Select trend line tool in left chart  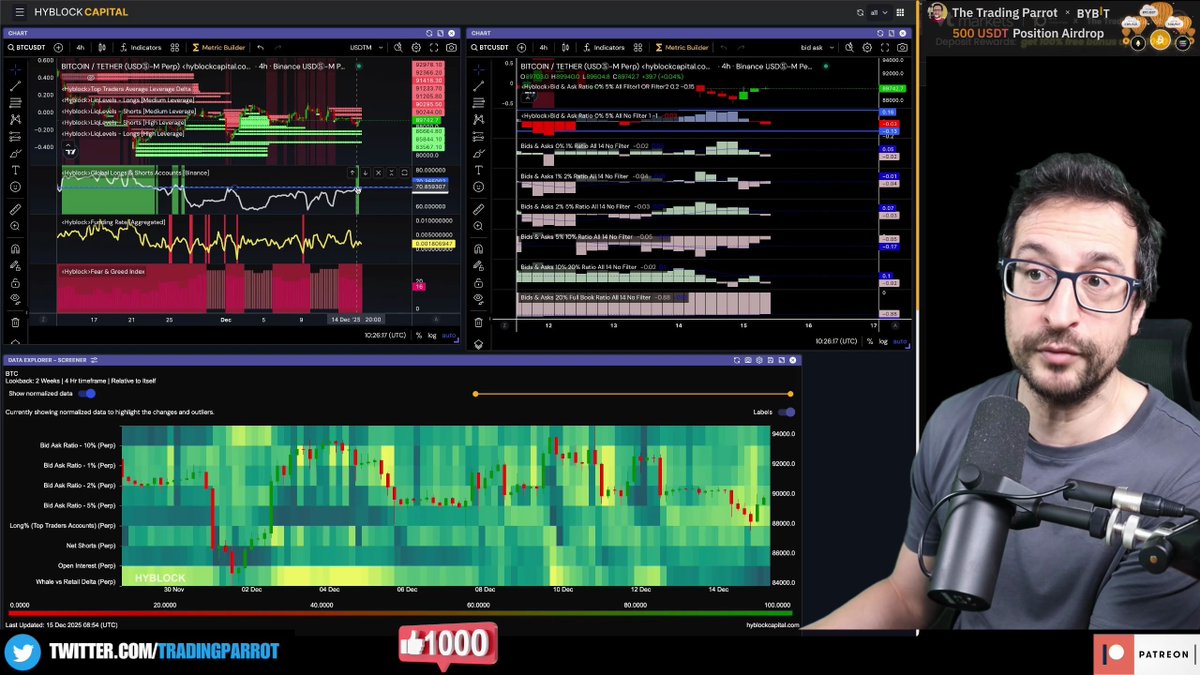pyautogui.click(x=15, y=85)
